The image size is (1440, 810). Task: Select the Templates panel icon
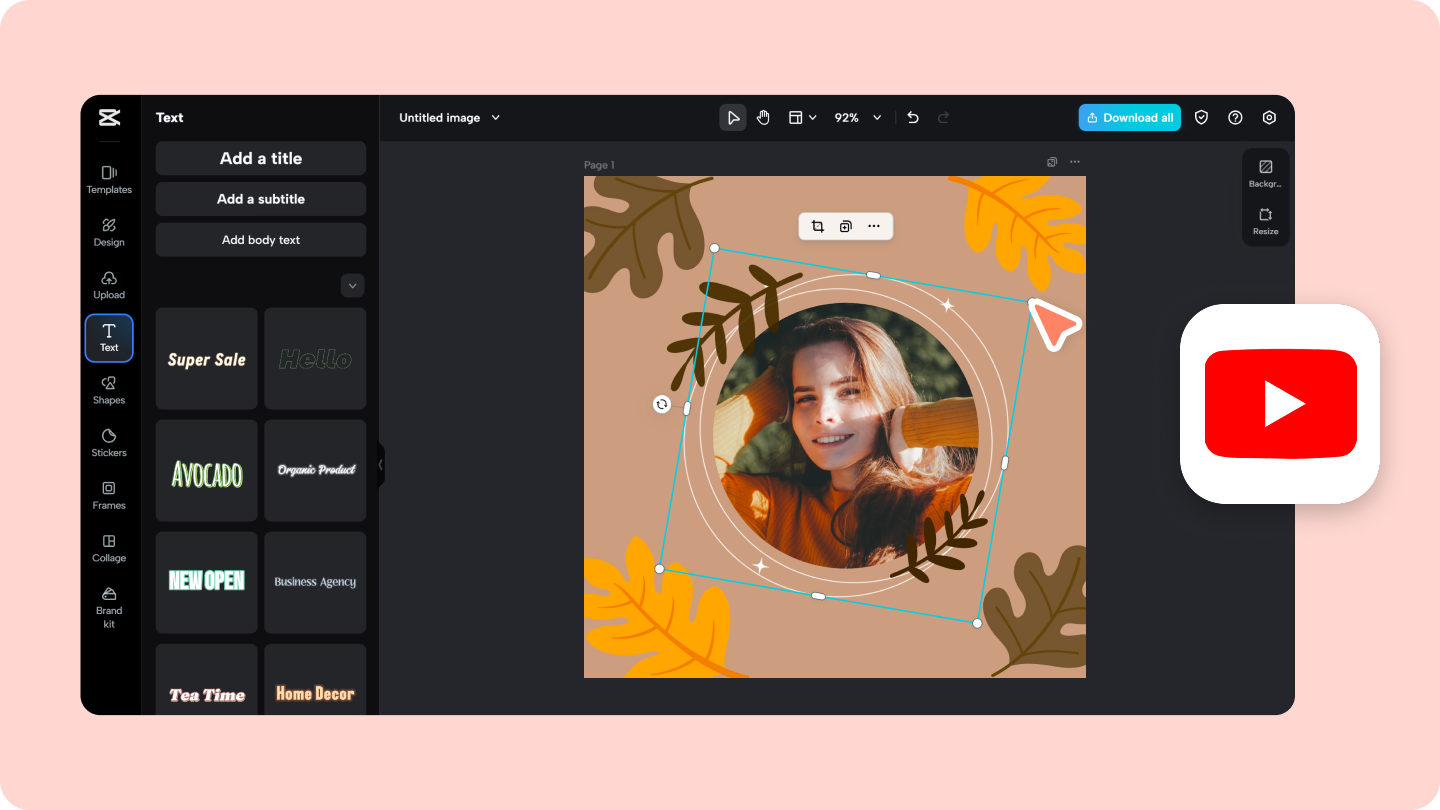[109, 180]
